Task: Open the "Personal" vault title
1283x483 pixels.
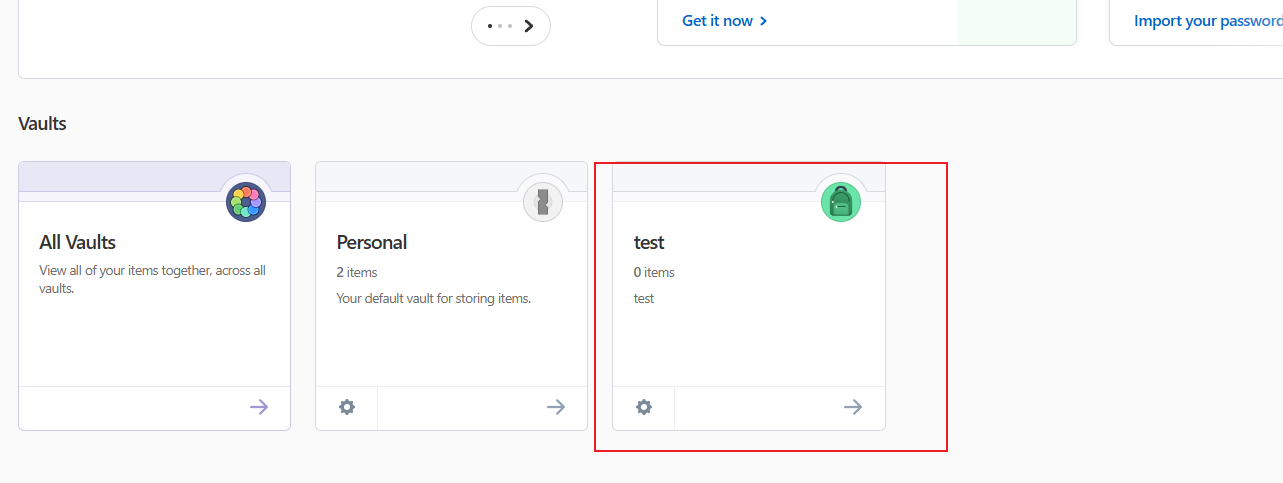Action: point(371,242)
